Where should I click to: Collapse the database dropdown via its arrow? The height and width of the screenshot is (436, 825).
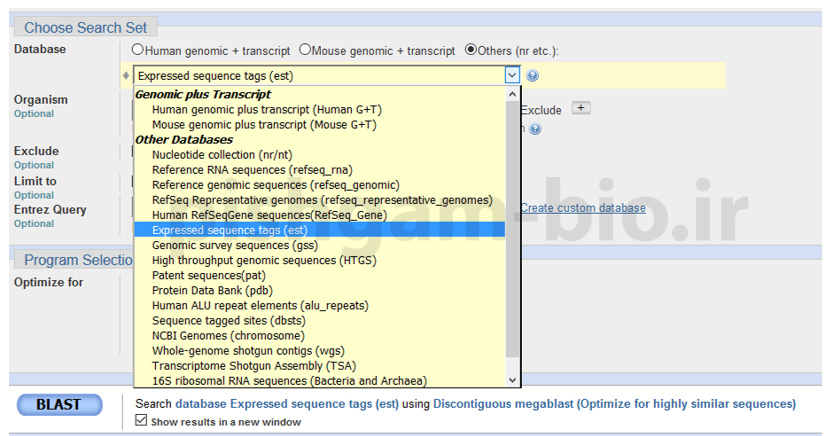(512, 75)
